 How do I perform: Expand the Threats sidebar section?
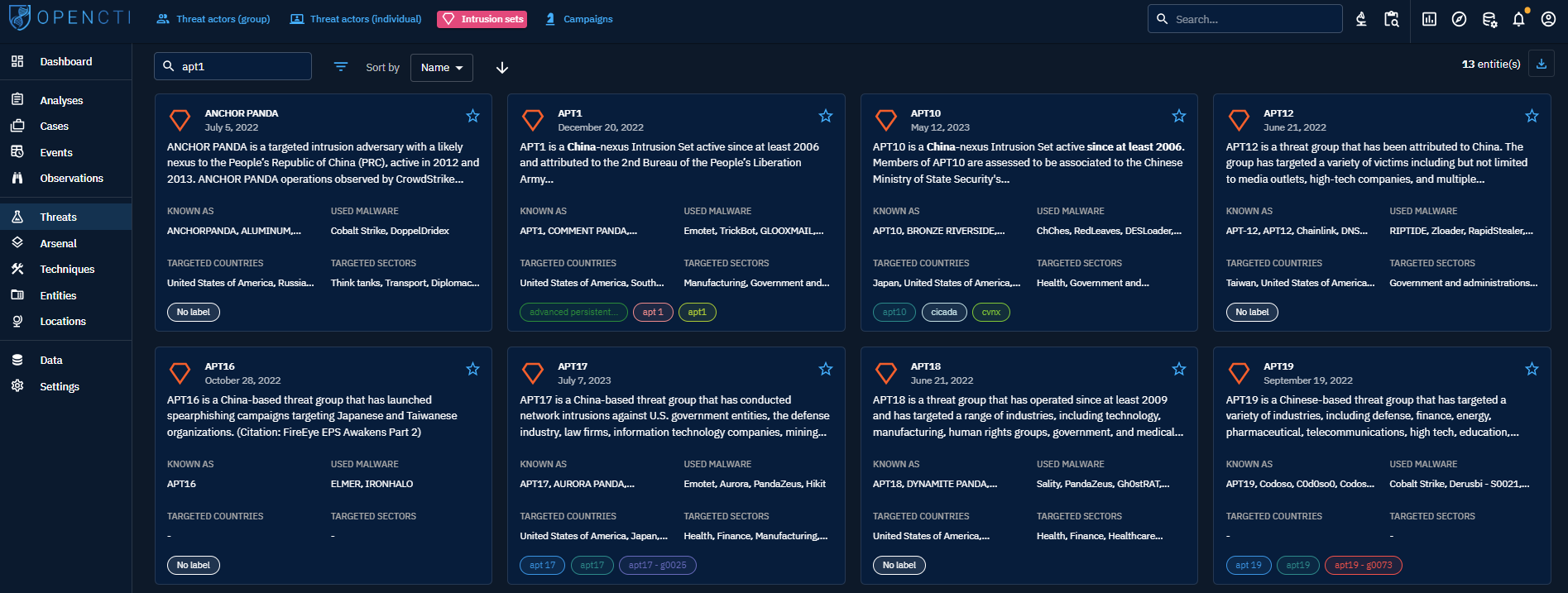58,217
